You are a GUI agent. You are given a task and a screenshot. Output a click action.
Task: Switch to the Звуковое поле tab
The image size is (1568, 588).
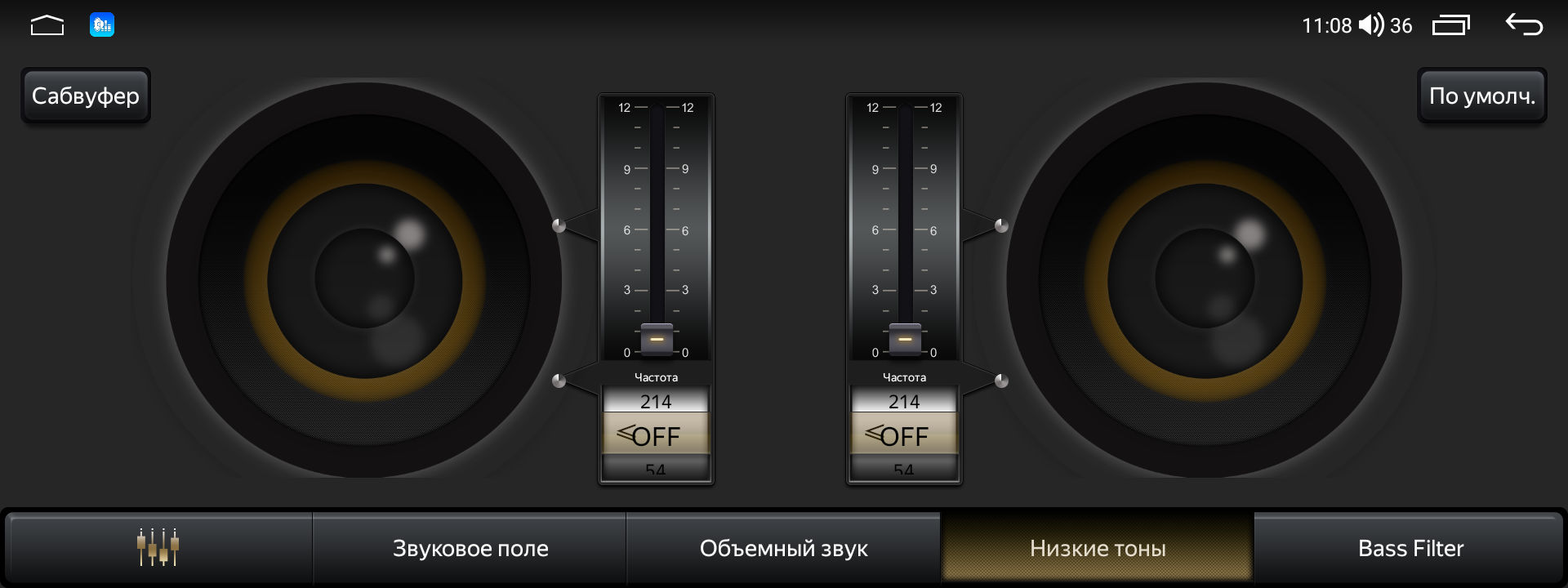(470, 547)
